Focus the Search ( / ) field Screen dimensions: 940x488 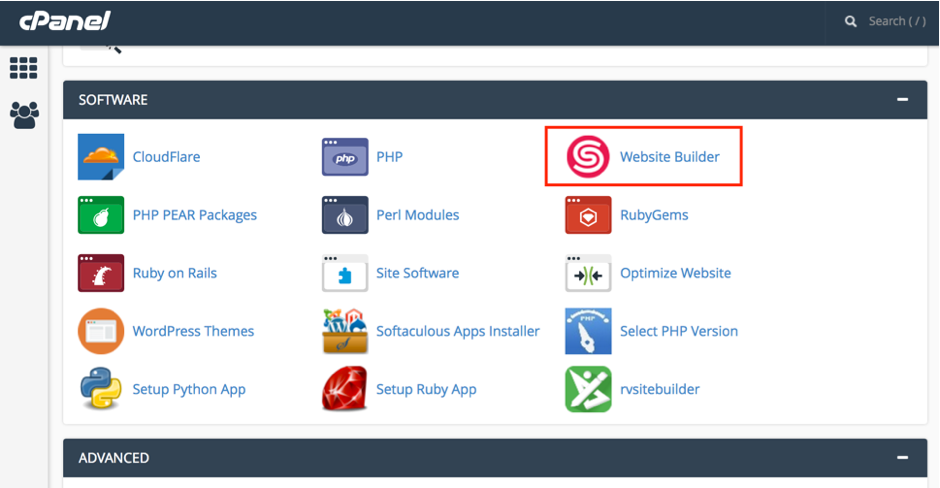[x=897, y=22]
